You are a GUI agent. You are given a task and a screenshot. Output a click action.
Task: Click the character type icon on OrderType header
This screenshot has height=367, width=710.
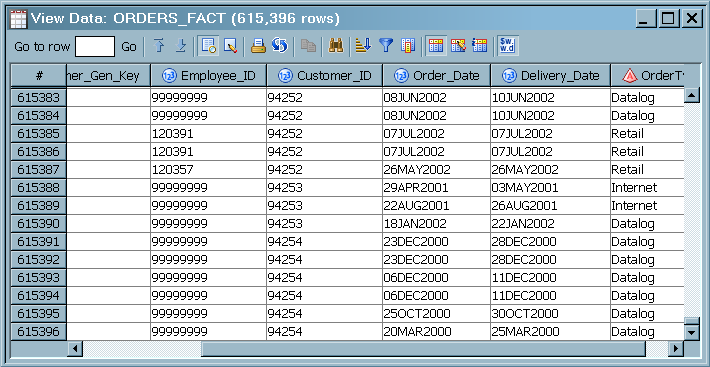630,76
